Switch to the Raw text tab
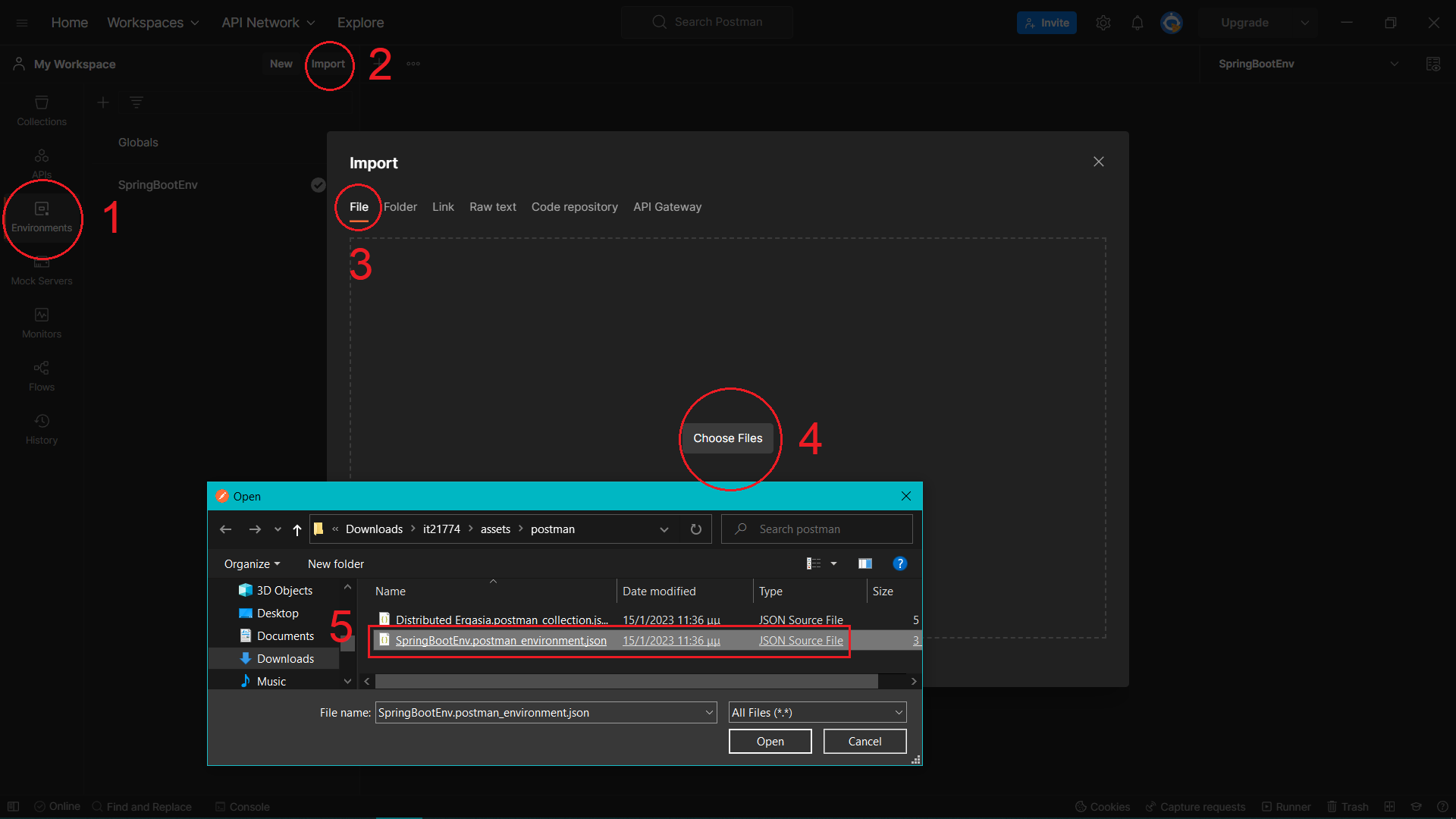 click(493, 207)
